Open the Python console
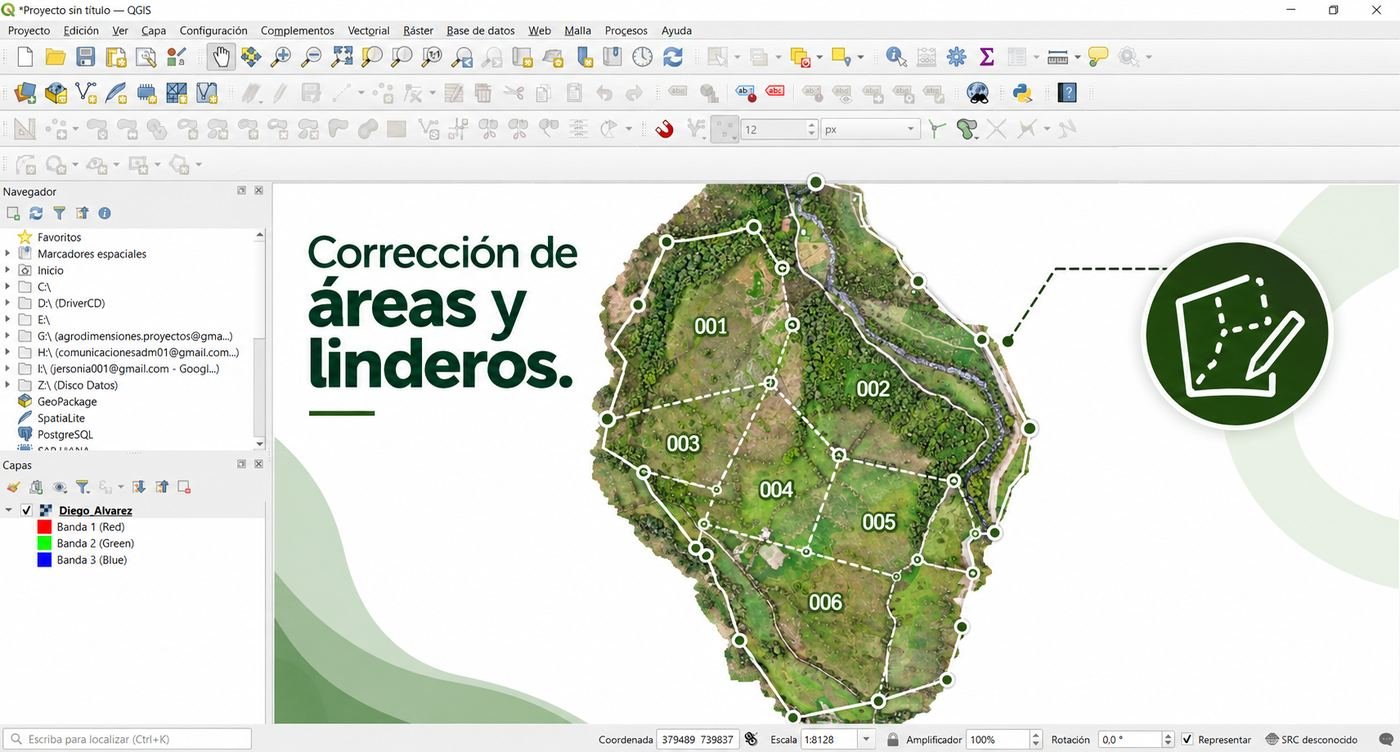Viewport: 1400px width, 752px height. 1022,93
